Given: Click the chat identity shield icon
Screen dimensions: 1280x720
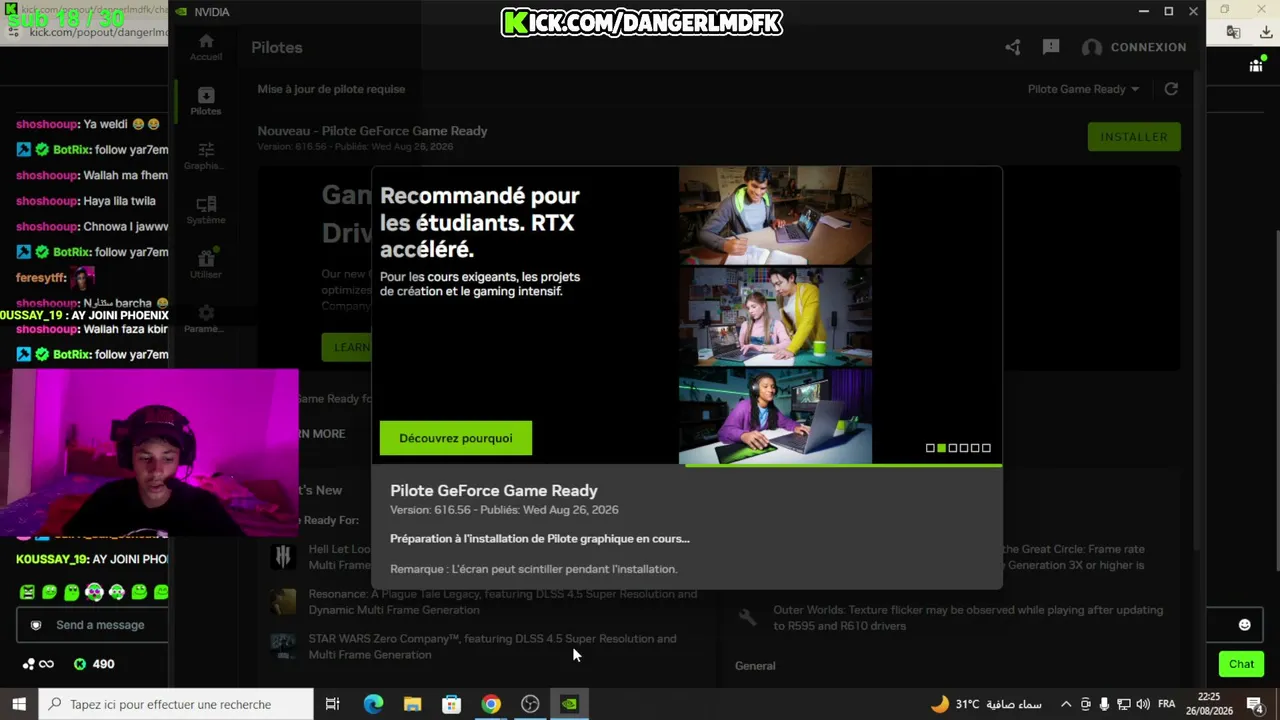Looking at the screenshot, I should click(37, 625).
